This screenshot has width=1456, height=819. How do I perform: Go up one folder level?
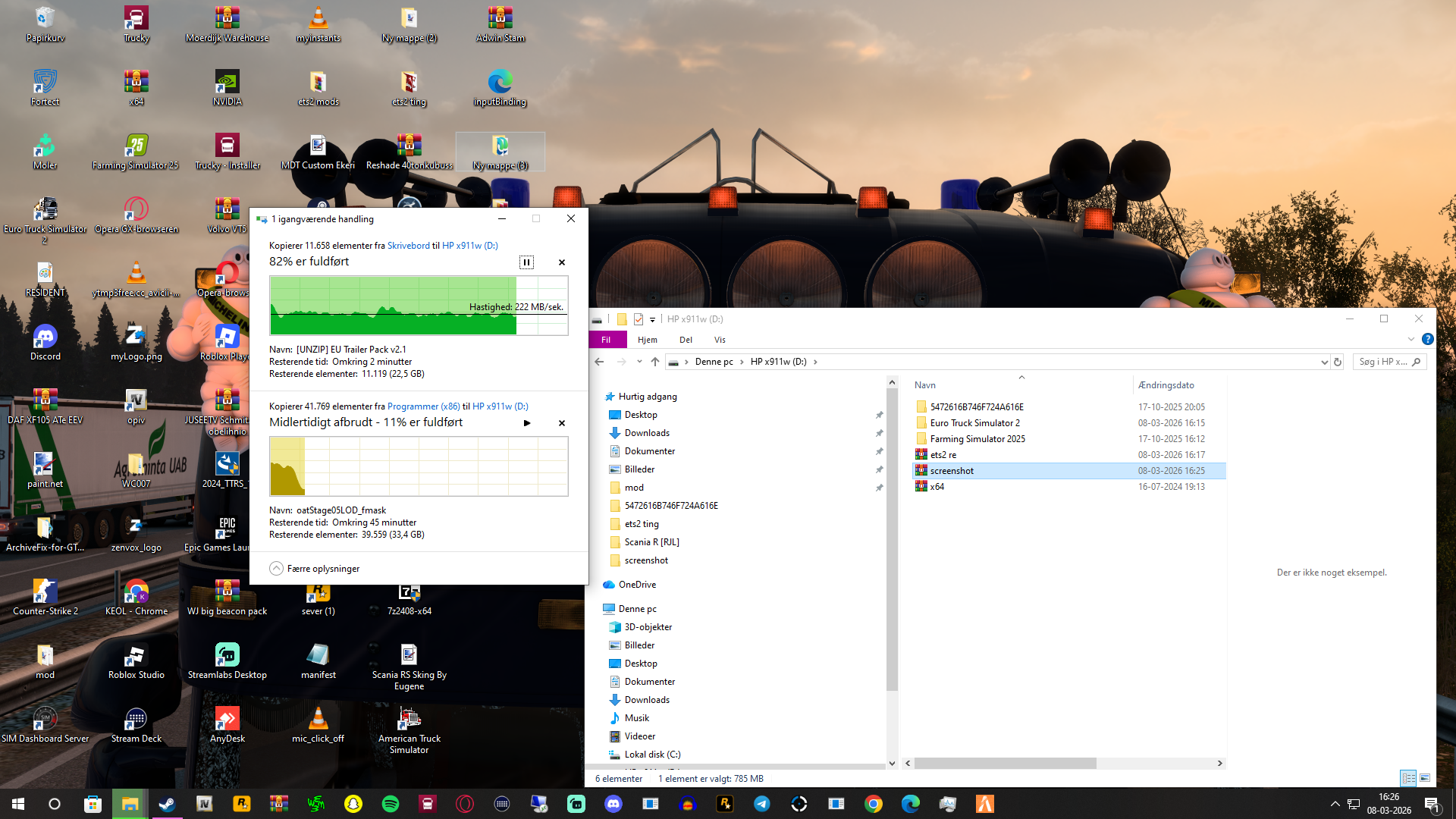(655, 362)
